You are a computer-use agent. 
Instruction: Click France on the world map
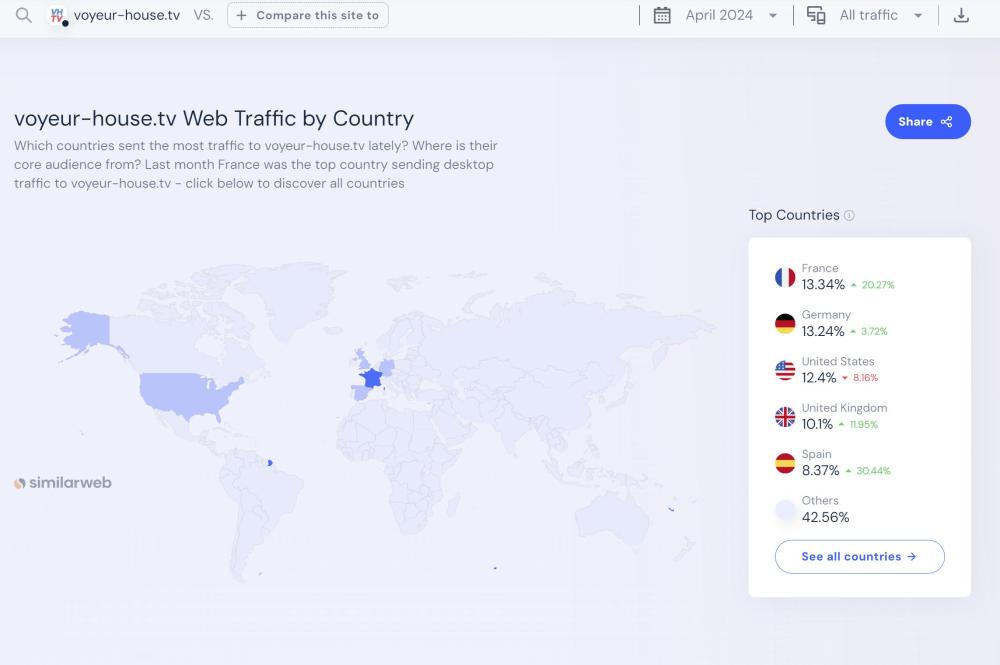tap(372, 379)
